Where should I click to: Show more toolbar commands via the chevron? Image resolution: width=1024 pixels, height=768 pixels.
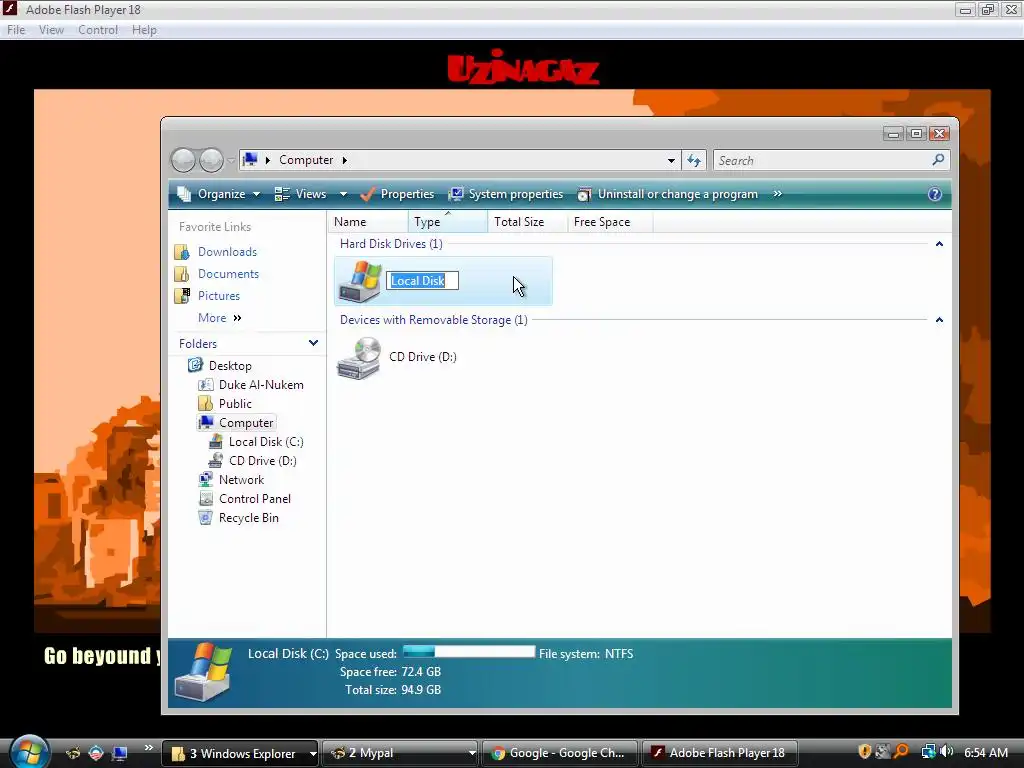(x=777, y=194)
